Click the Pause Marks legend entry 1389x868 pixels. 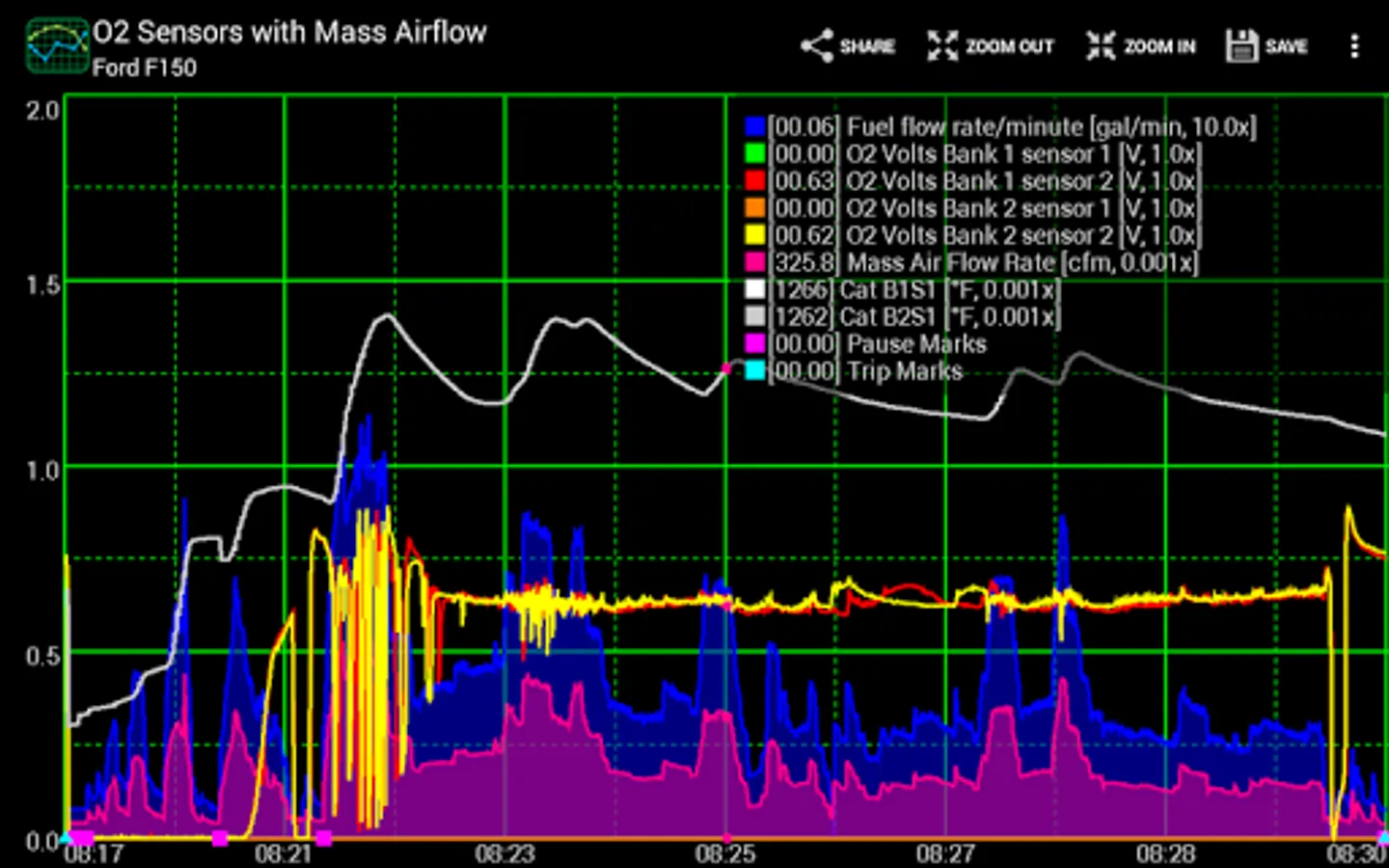tap(866, 344)
